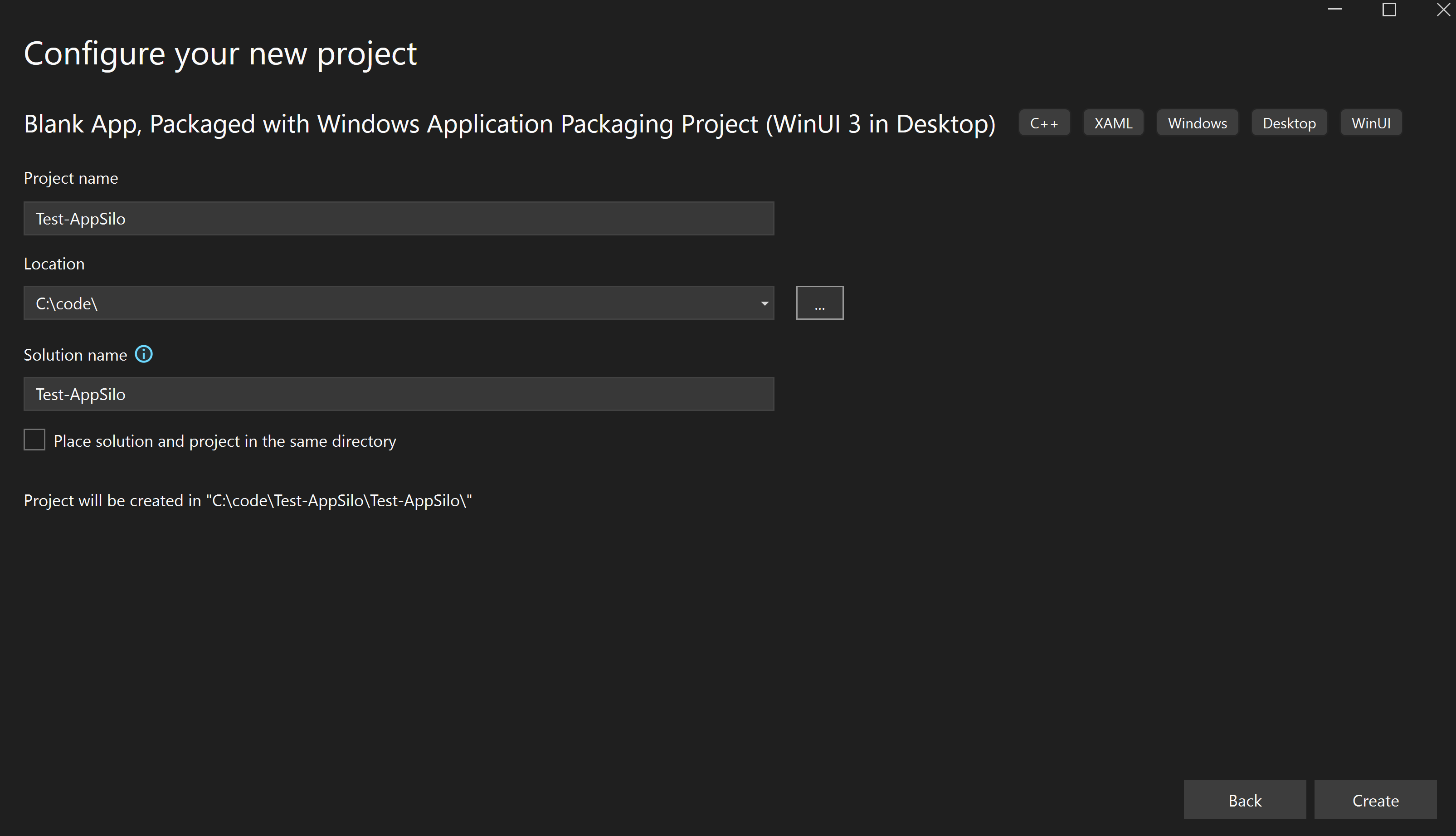Toggle place solution in same directory
Screen dimensions: 1456x836
pyautogui.click(x=34, y=440)
